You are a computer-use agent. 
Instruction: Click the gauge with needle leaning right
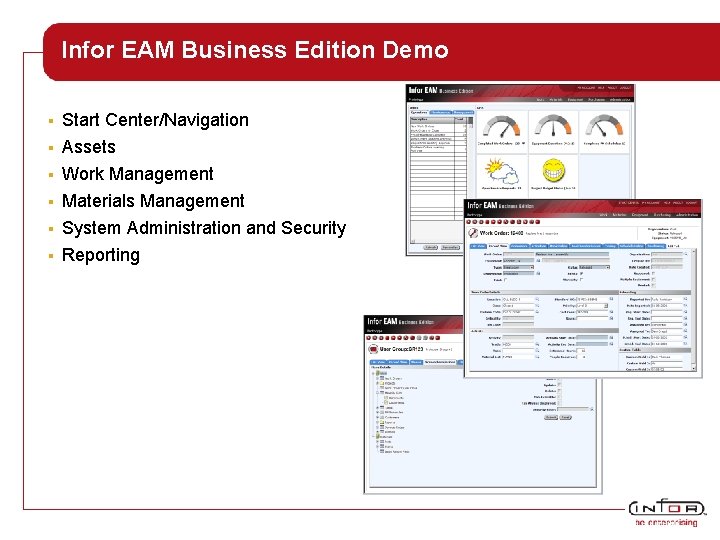502,127
